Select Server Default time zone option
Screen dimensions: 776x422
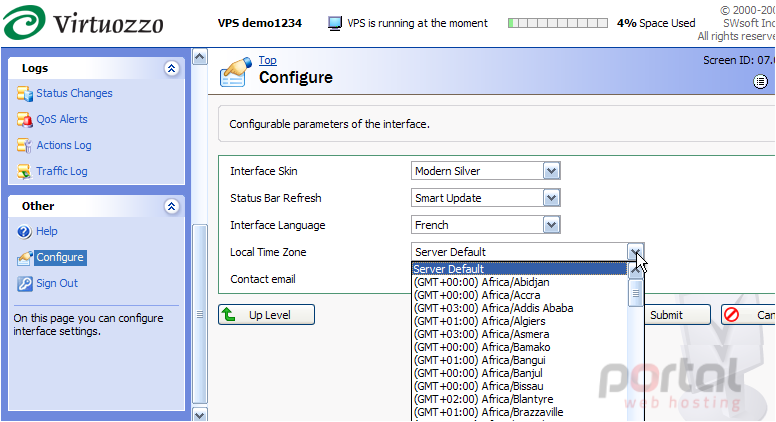click(x=520, y=269)
